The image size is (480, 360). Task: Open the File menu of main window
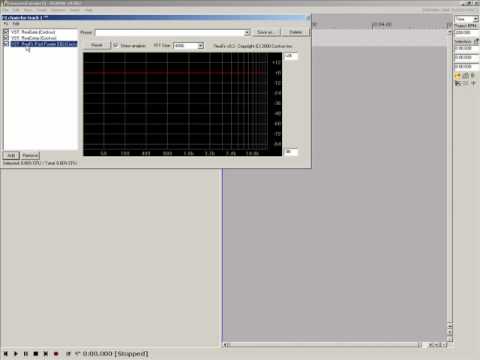[x=6, y=10]
